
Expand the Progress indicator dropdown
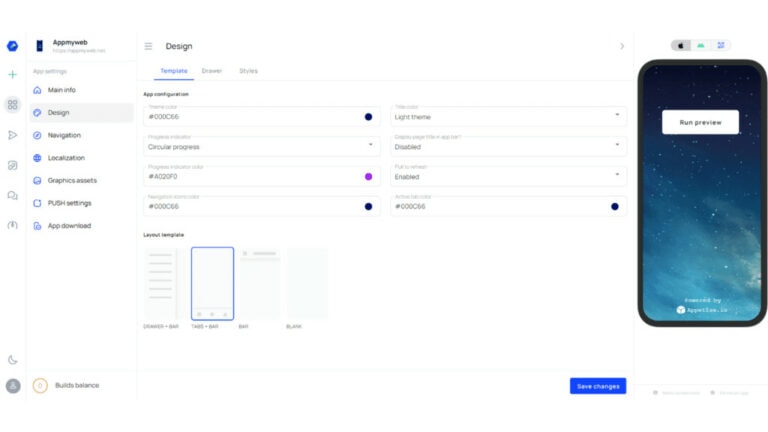coord(261,146)
